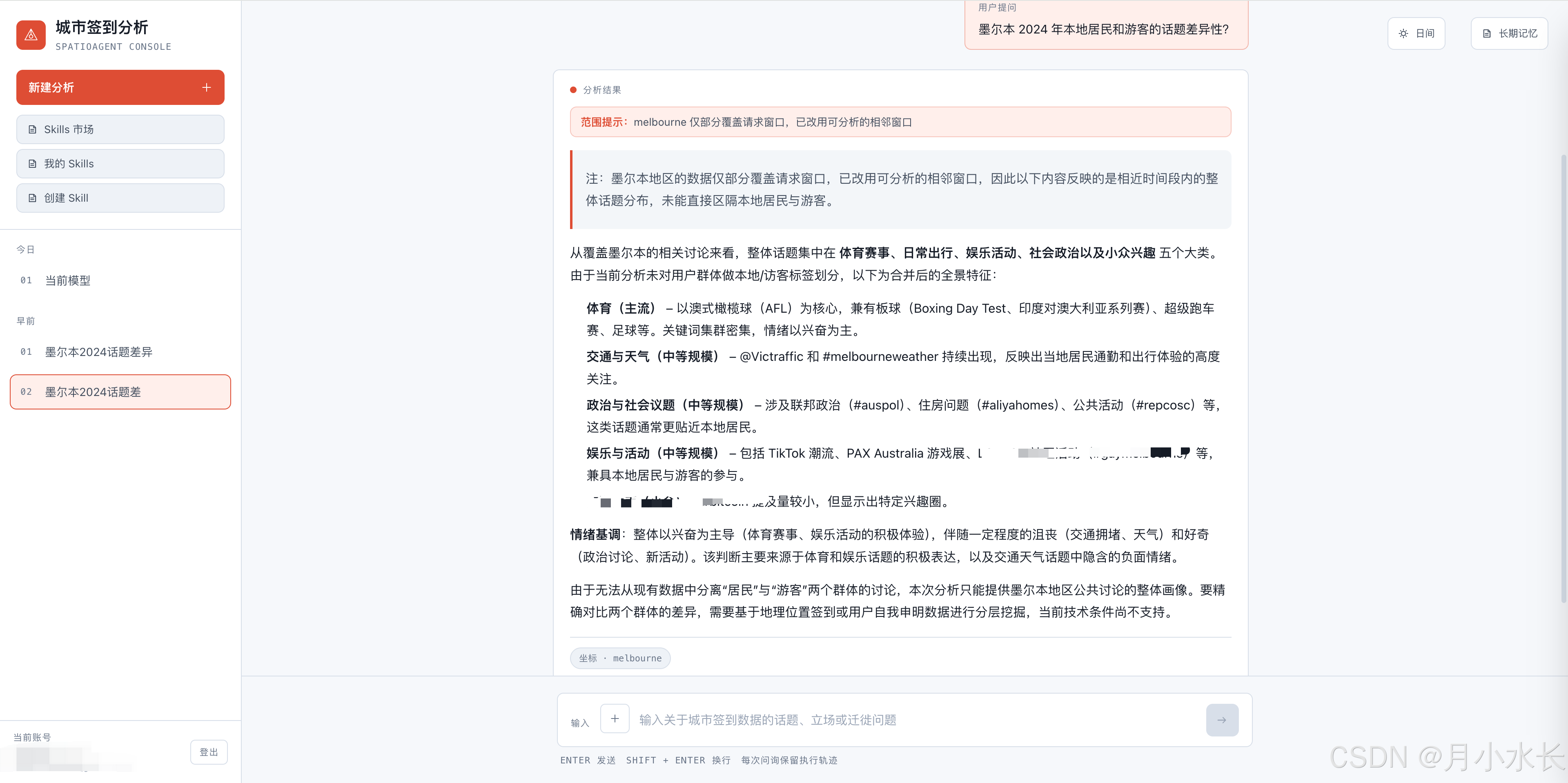Focus the question input field

[x=916, y=720]
